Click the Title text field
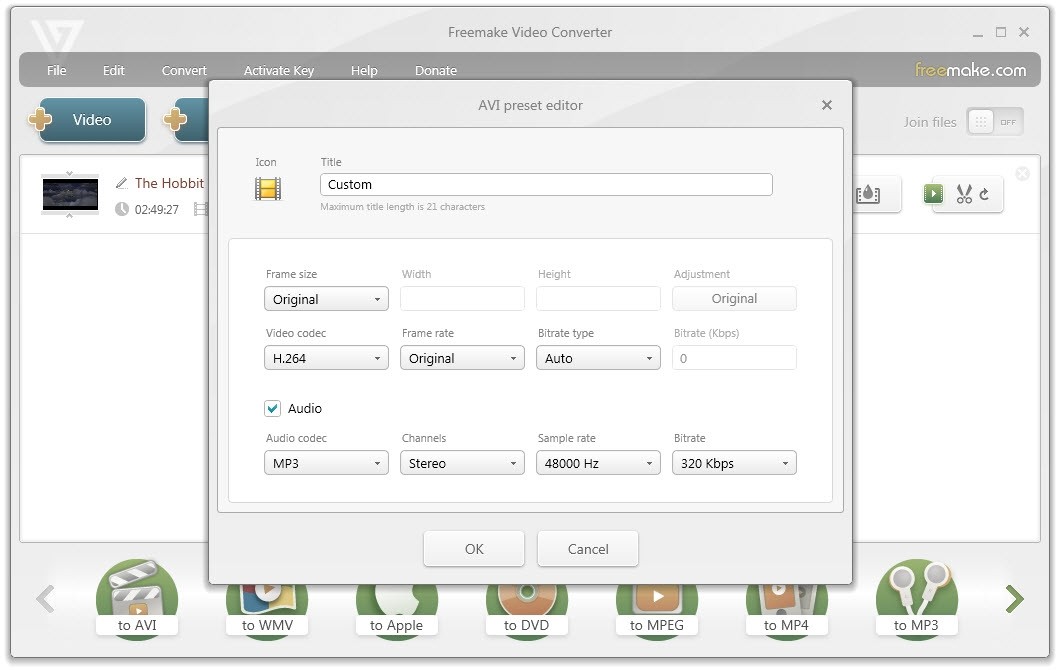The height and width of the screenshot is (670, 1060). (x=546, y=184)
